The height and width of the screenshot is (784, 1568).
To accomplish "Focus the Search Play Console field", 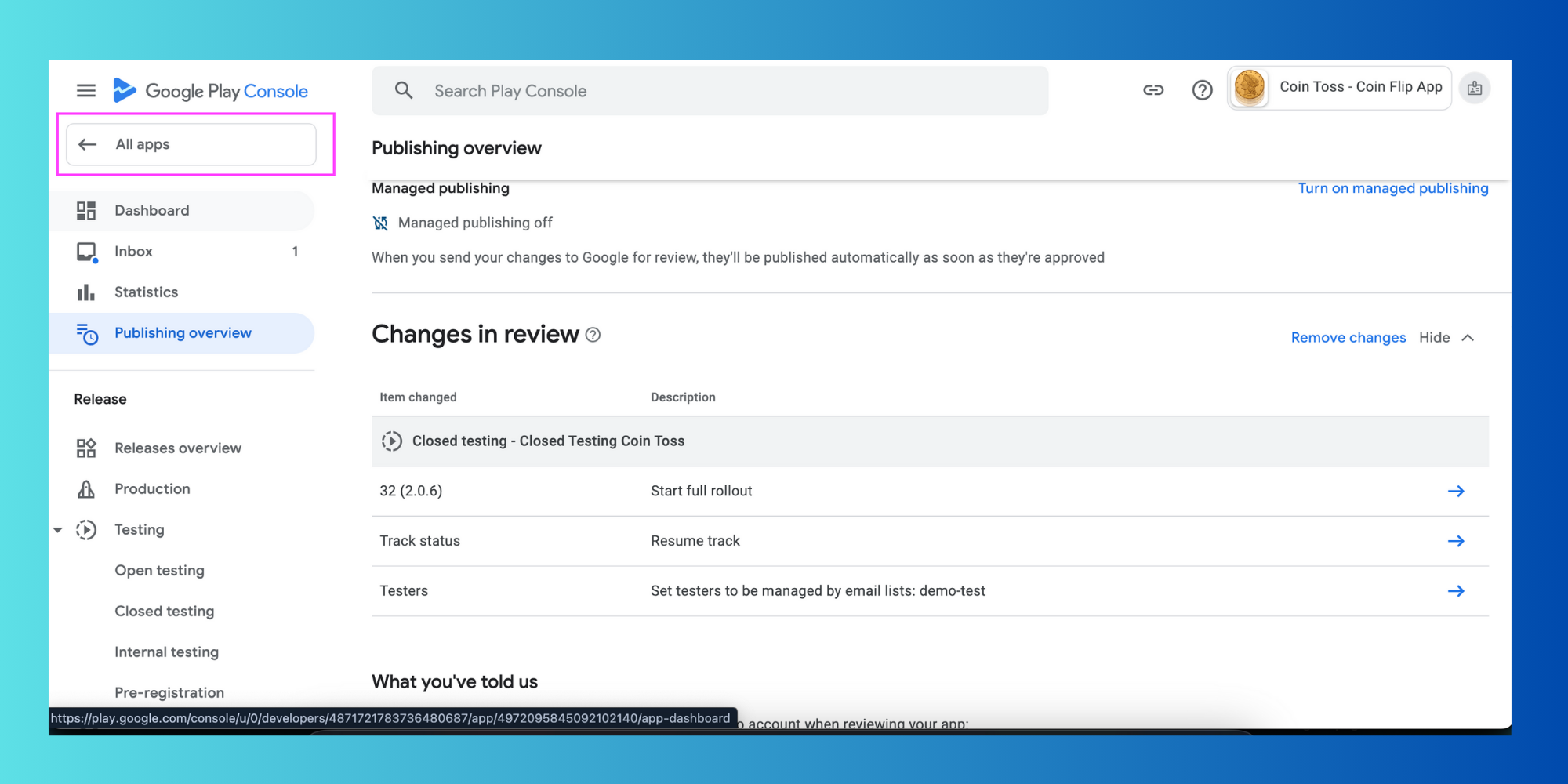I will pos(710,91).
